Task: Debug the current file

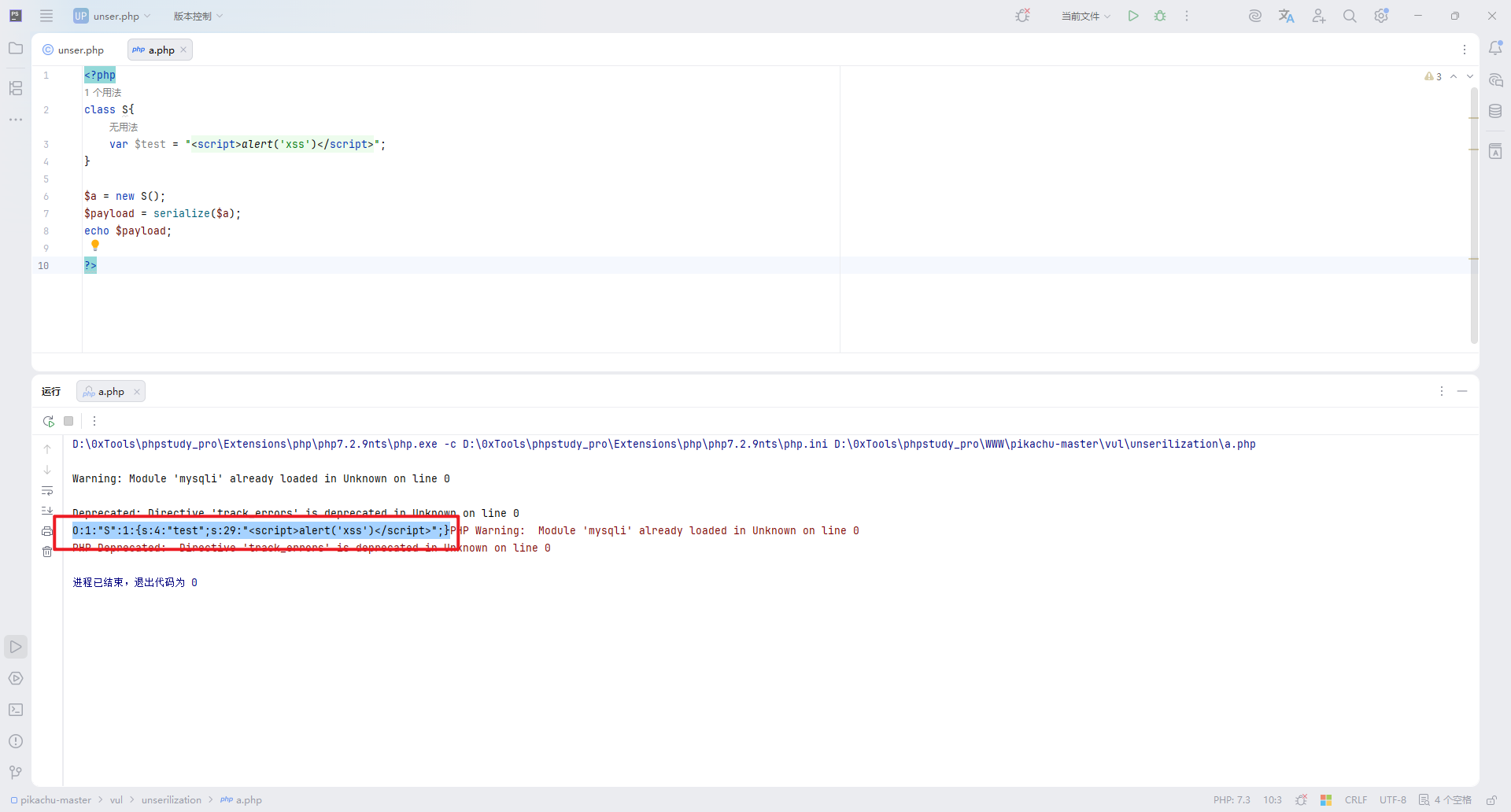Action: pyautogui.click(x=1160, y=16)
